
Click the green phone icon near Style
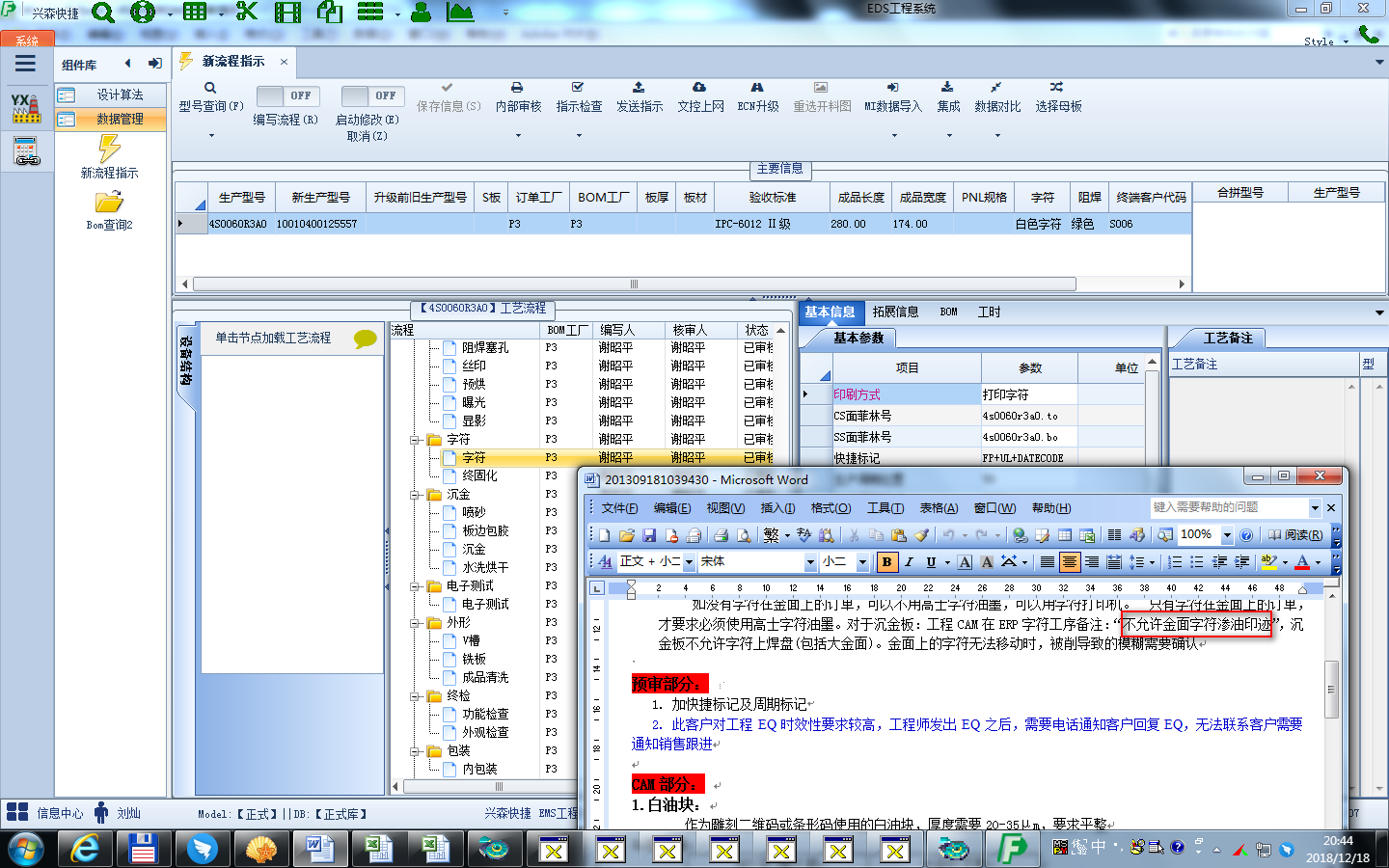(x=1369, y=35)
